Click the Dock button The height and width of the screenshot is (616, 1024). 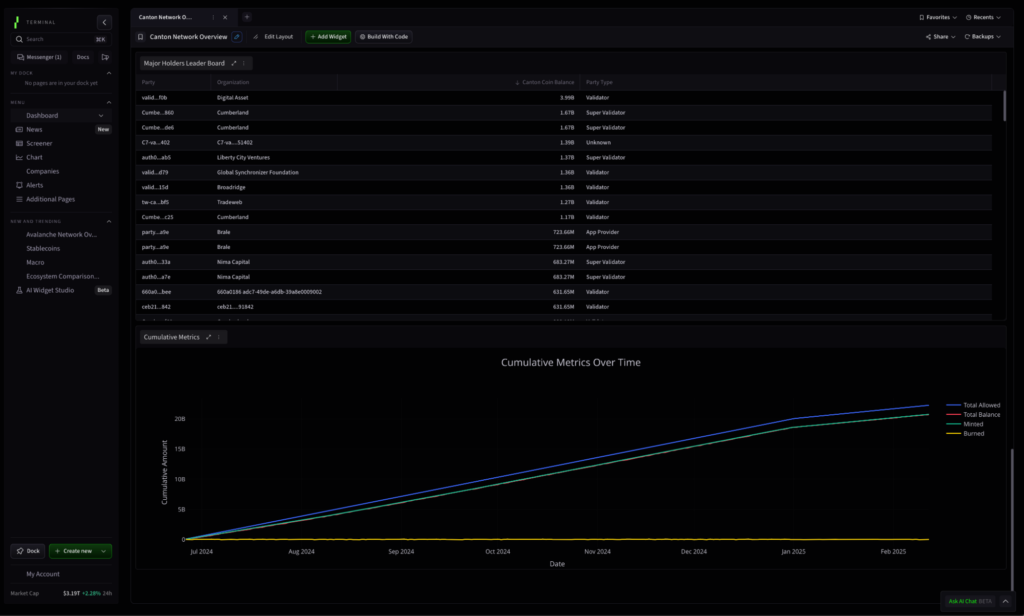point(27,551)
